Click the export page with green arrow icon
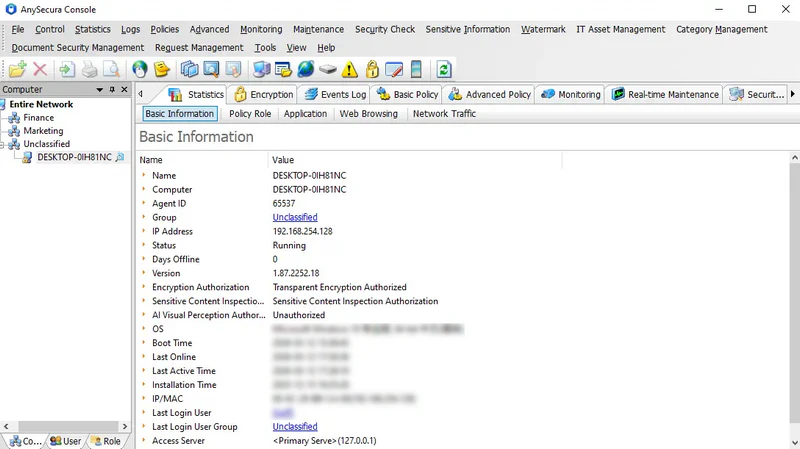 coord(66,69)
